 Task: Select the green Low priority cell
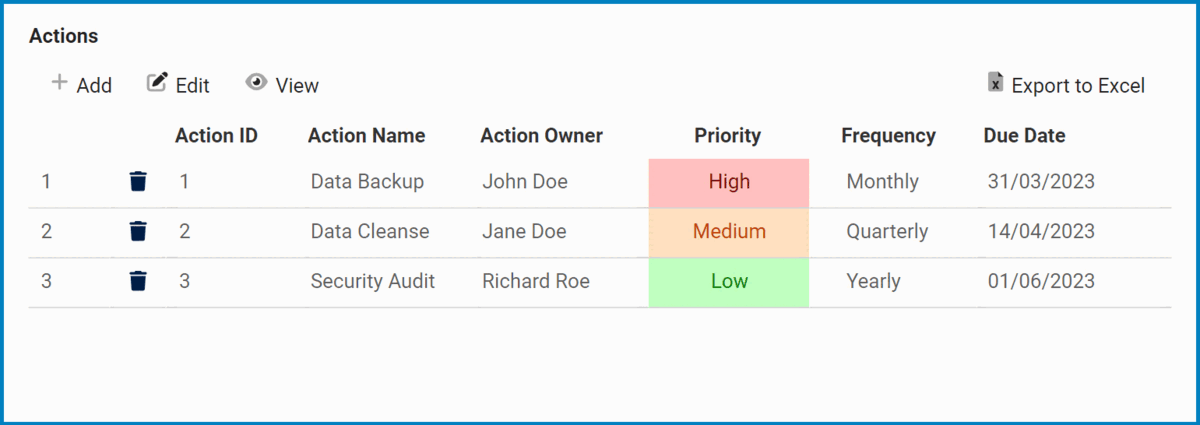coord(729,282)
